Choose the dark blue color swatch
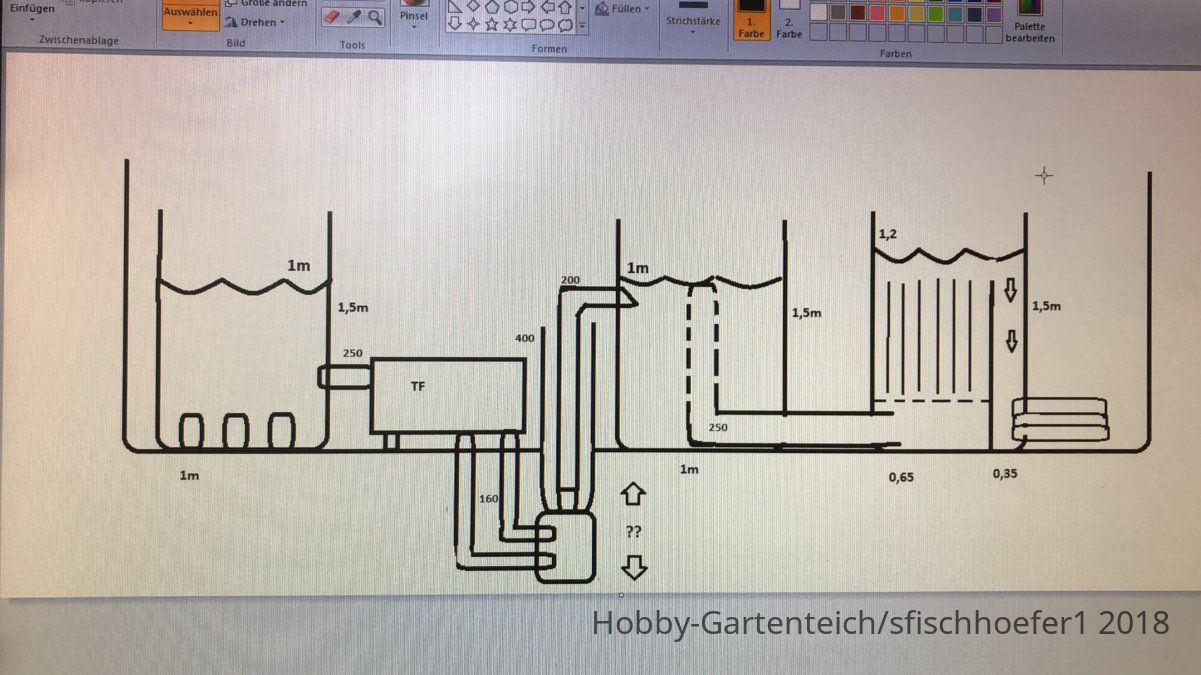Viewport: 1201px width, 675px height. coord(973,13)
